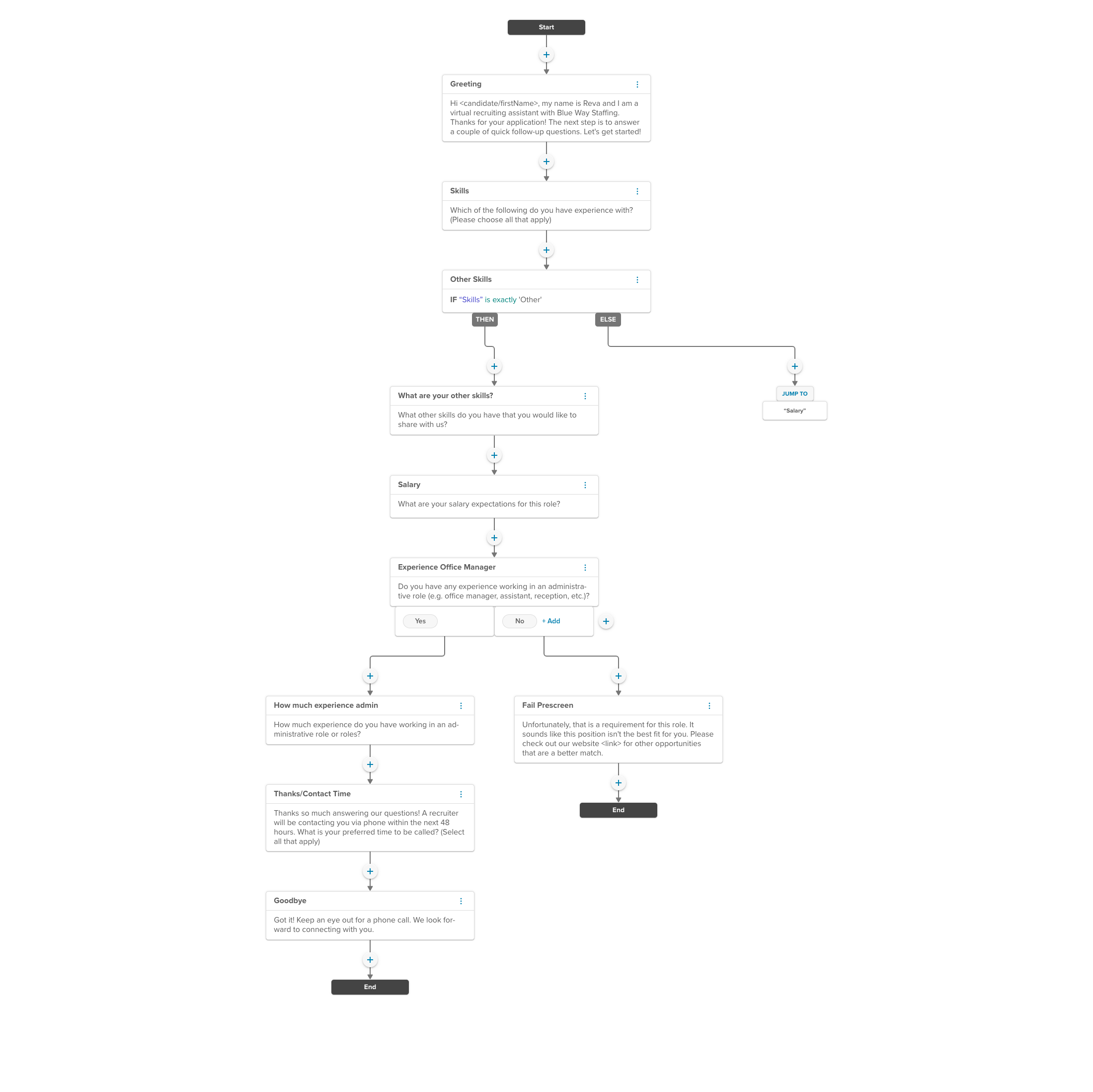Image resolution: width=1093 pixels, height=1092 pixels.
Task: Click the three-dot menu on Goodbye node
Action: (x=462, y=901)
